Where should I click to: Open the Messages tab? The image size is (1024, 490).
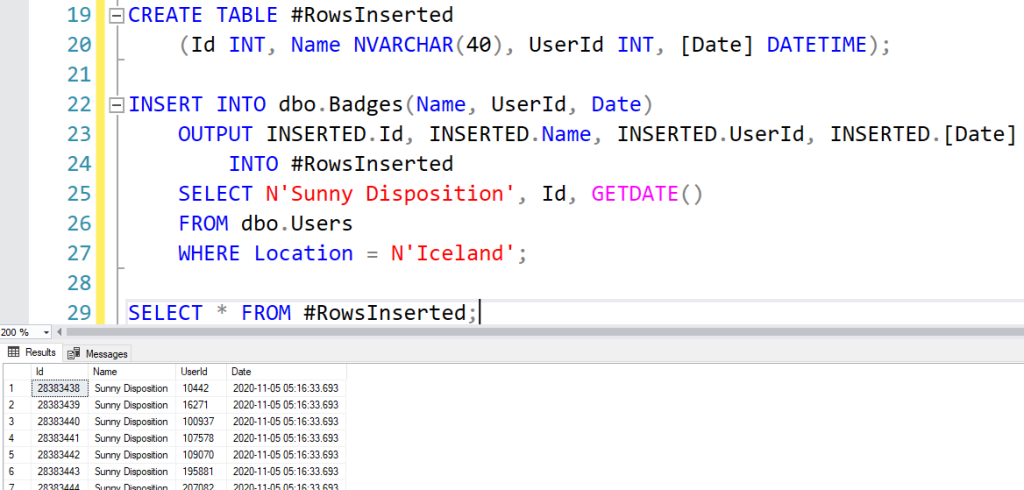point(98,353)
